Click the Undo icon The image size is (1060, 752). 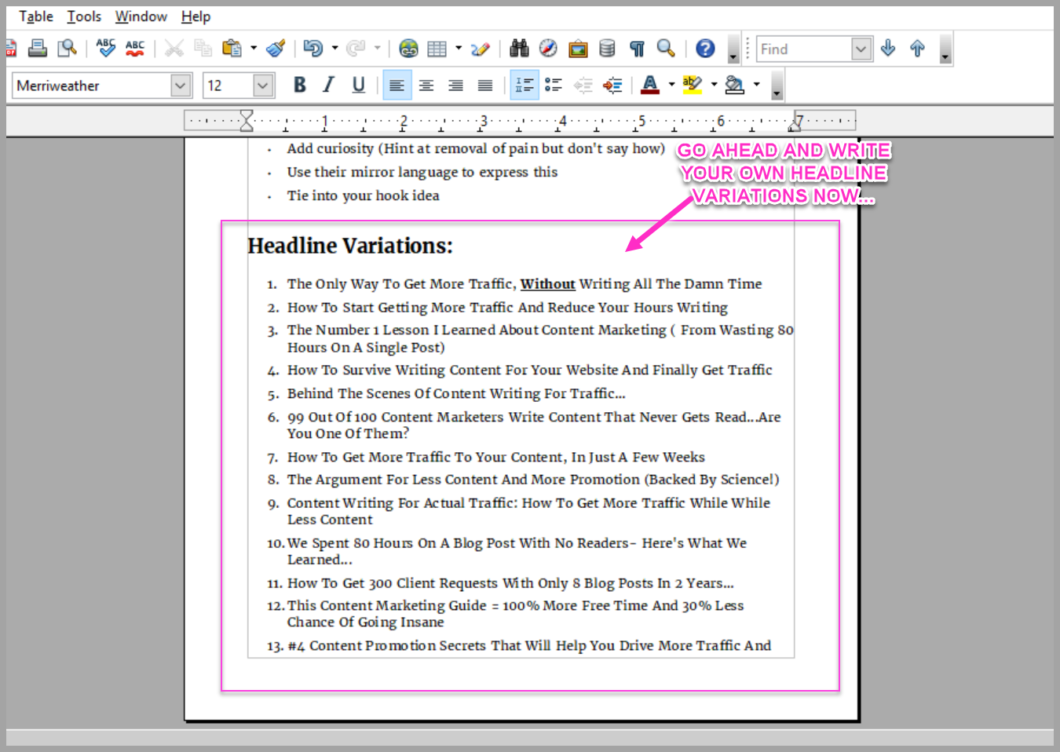pyautogui.click(x=312, y=48)
